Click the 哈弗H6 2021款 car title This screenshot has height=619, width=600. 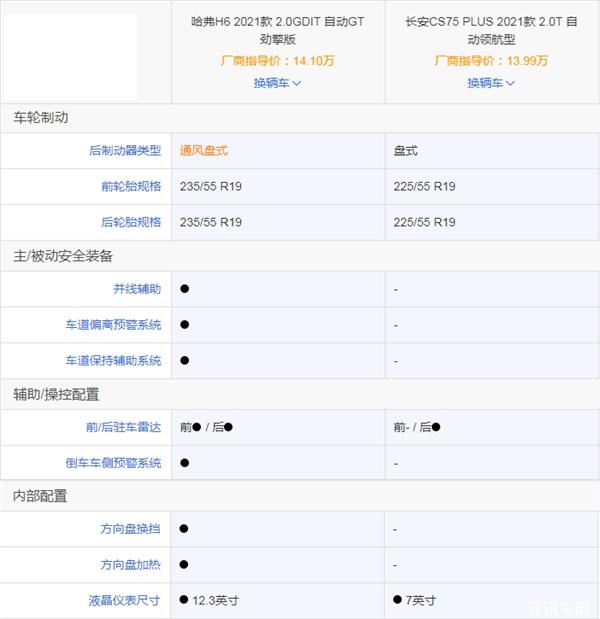[277, 30]
